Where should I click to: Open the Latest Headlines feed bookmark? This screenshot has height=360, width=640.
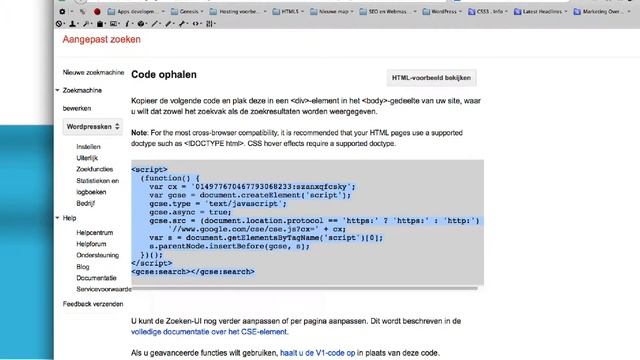(x=540, y=11)
